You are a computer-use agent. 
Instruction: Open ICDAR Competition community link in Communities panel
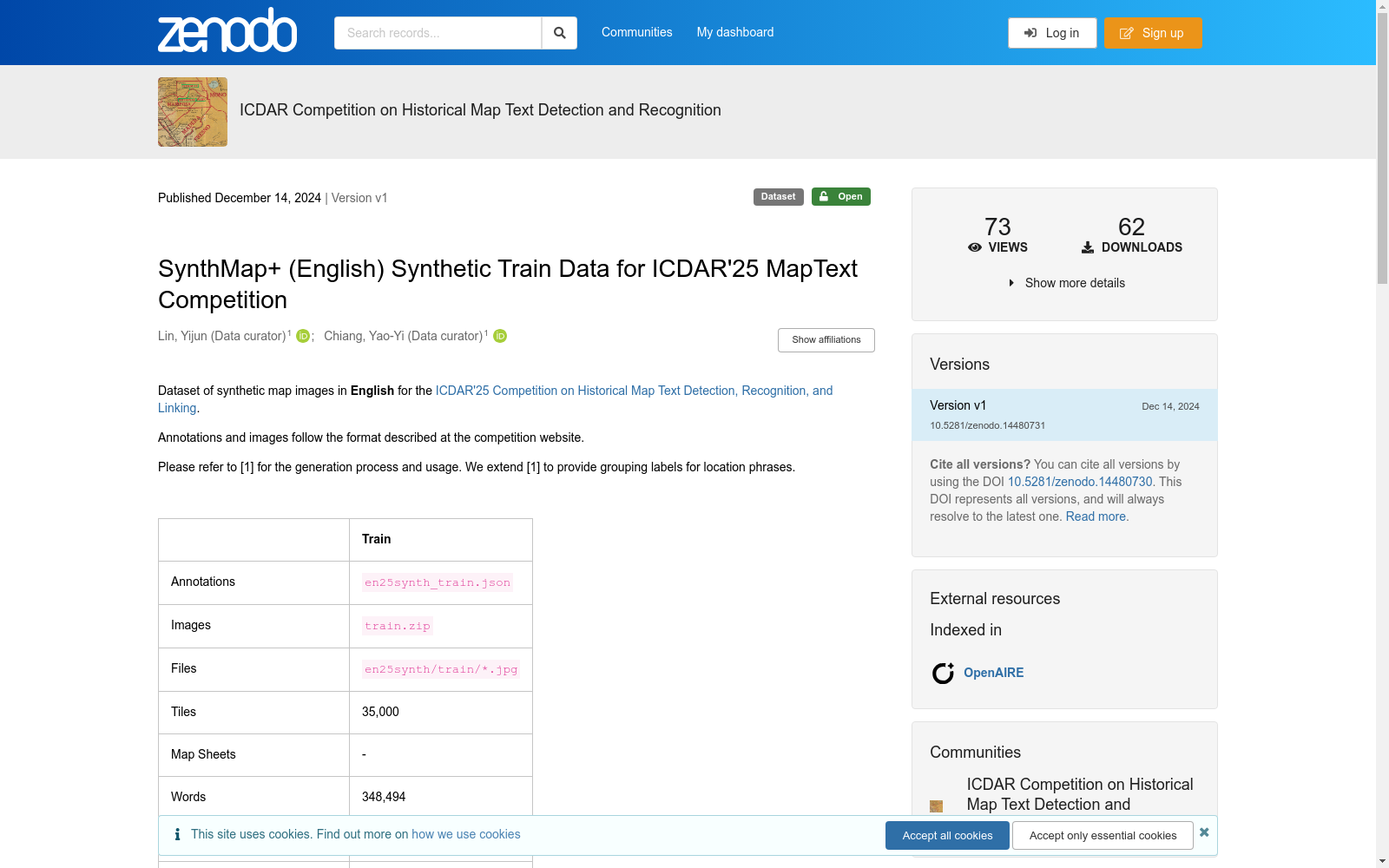pyautogui.click(x=1080, y=794)
